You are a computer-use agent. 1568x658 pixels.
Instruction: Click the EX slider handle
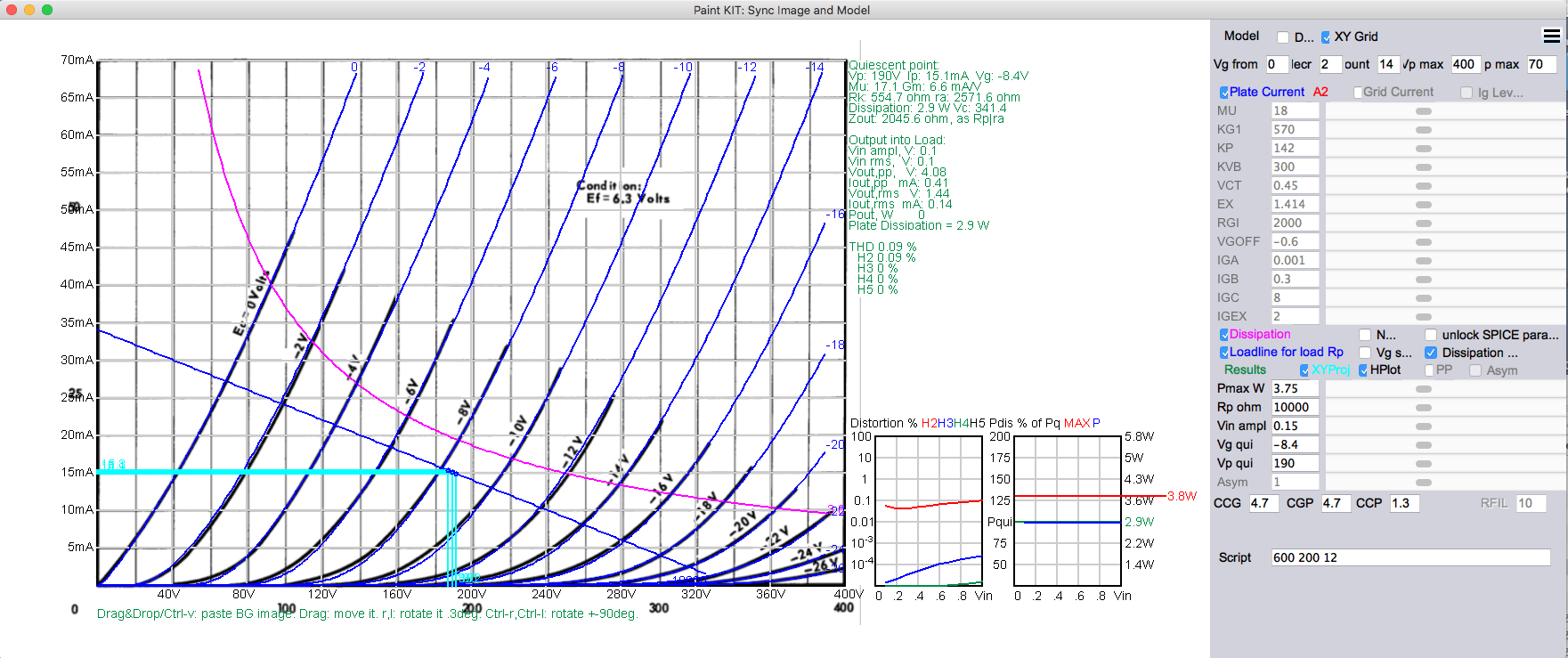1424,205
